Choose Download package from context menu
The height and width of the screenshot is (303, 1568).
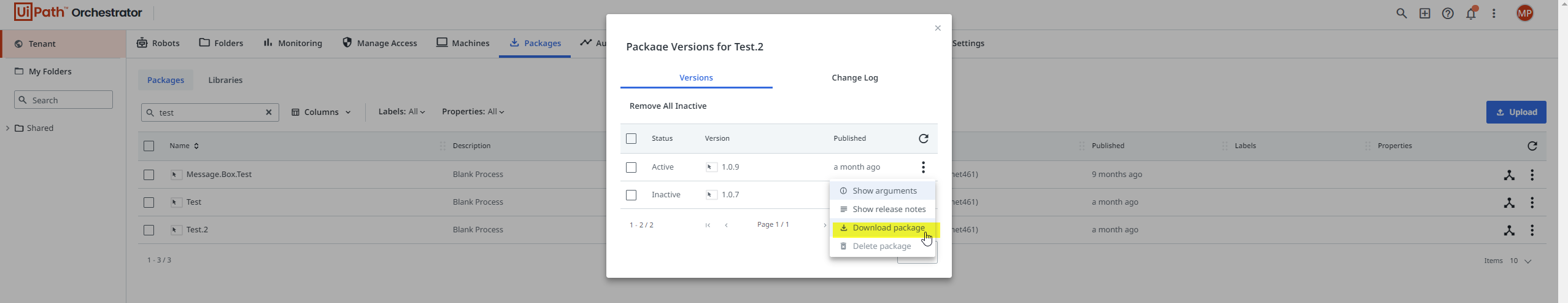tap(887, 228)
